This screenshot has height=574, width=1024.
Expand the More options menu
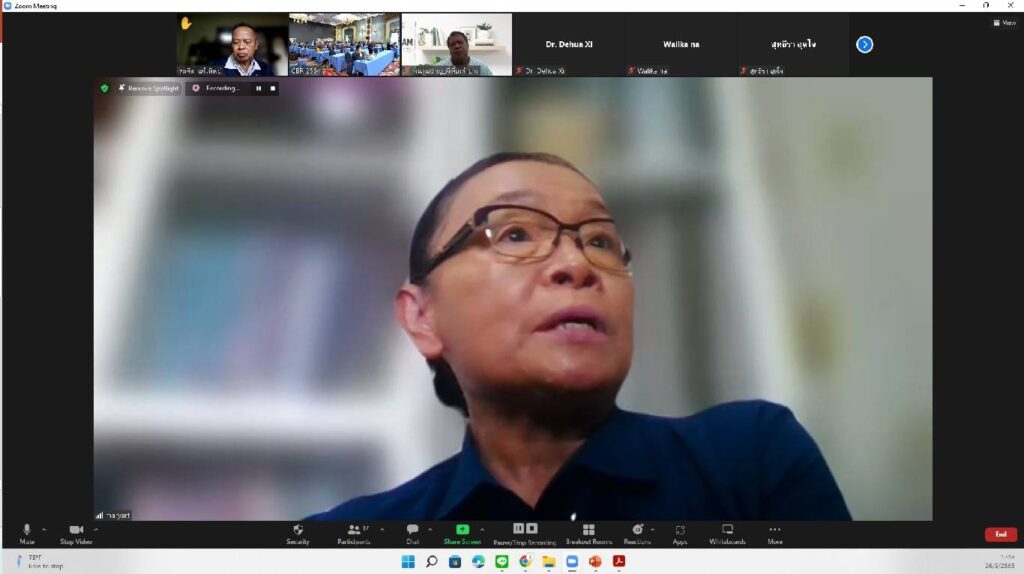click(775, 532)
